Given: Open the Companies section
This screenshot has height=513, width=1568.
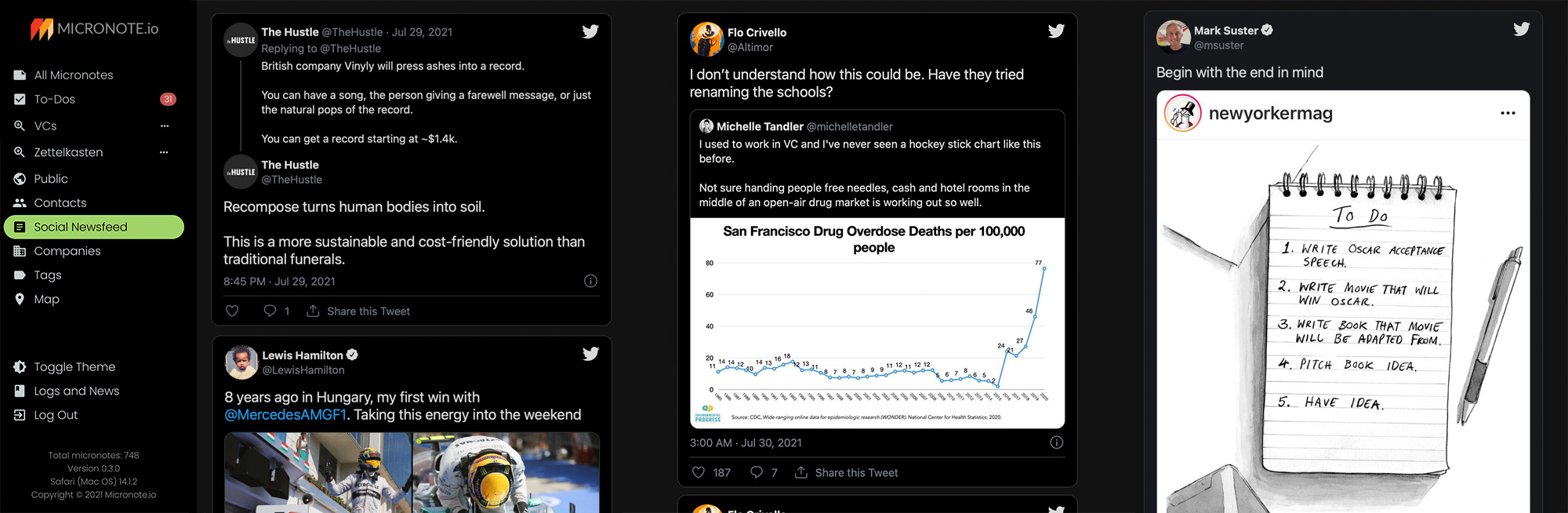Looking at the screenshot, I should pos(67,251).
